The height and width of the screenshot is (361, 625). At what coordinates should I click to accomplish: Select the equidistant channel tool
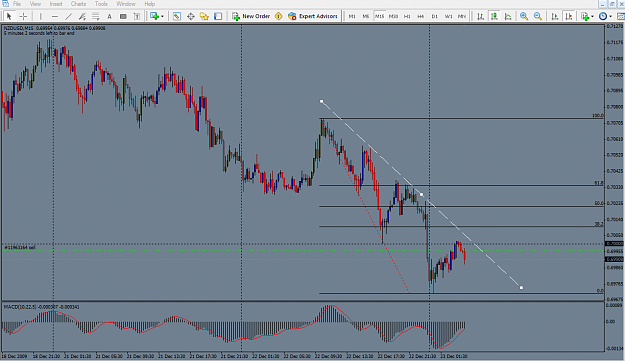(x=82, y=16)
